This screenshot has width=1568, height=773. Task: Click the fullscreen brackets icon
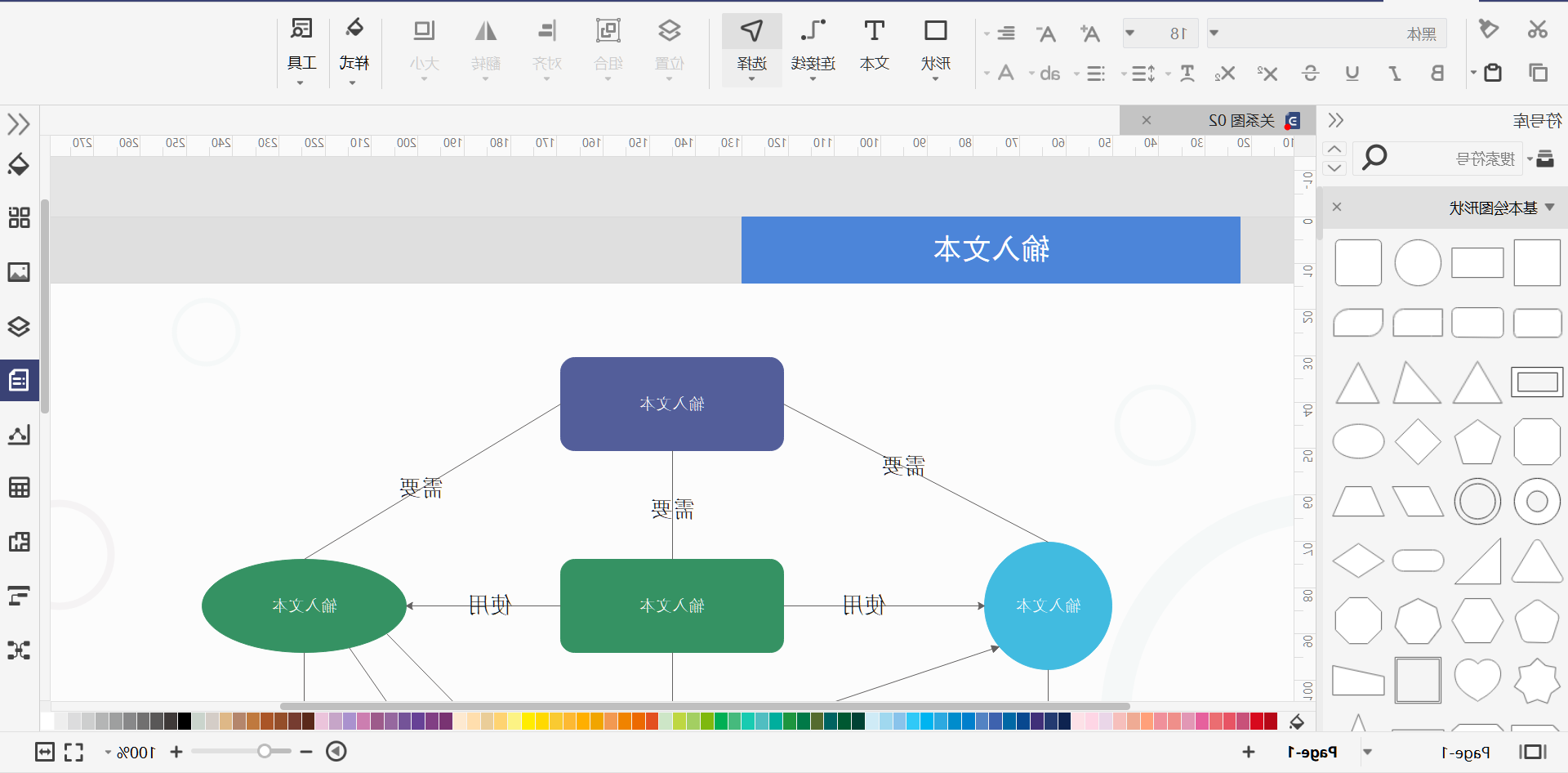73,752
